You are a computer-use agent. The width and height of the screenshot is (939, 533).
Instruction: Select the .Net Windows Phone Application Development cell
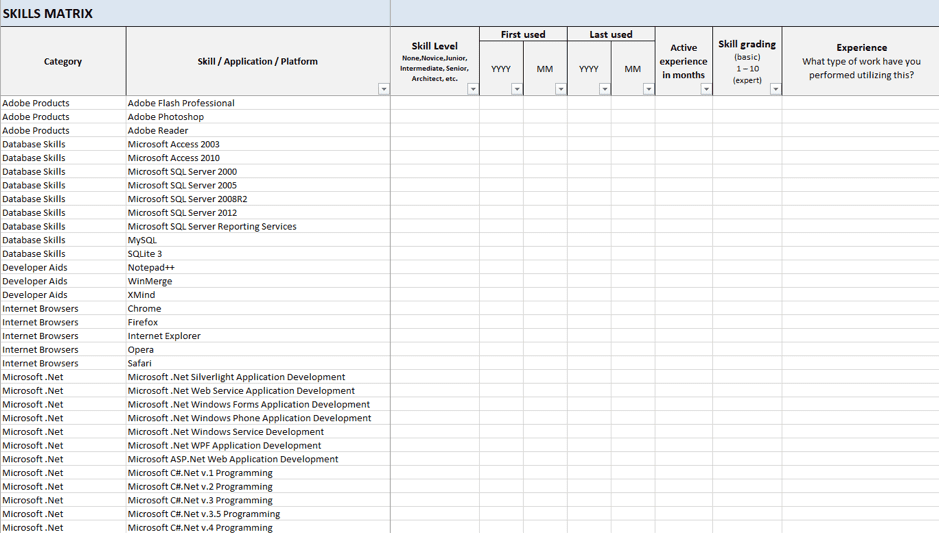click(258, 419)
